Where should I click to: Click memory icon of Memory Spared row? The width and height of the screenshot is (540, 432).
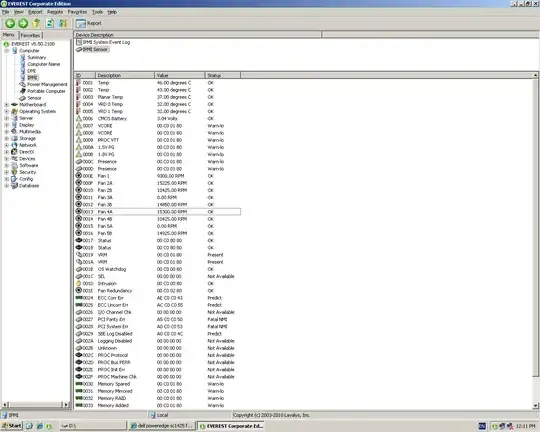click(x=79, y=383)
